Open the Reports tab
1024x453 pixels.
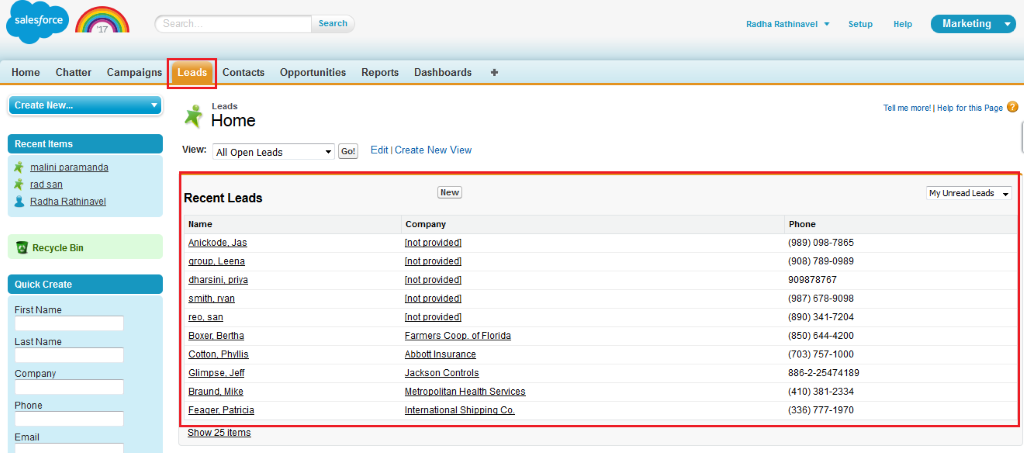(x=380, y=72)
